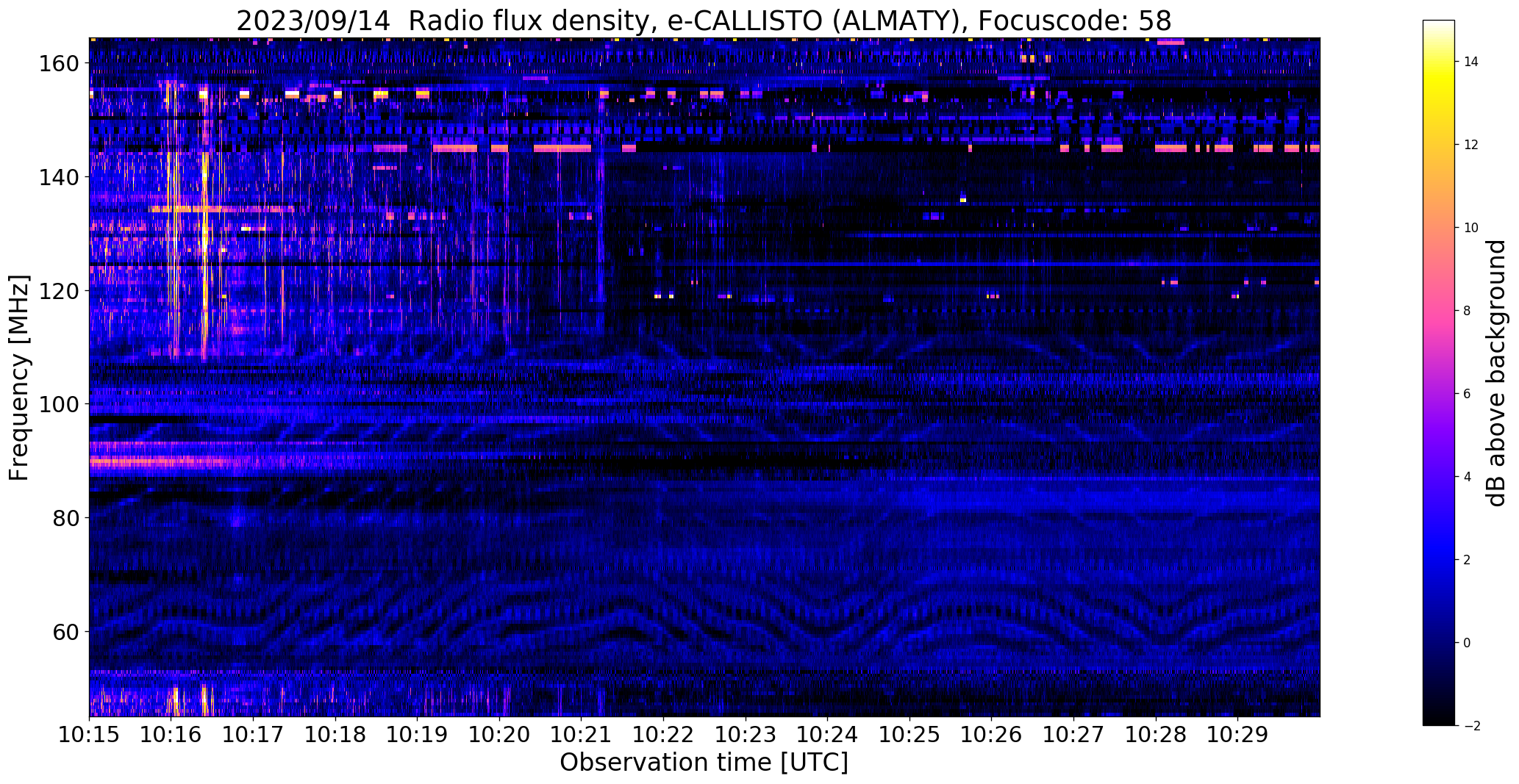Click the 10:28 time tick label
Viewport: 1519px width, 784px height.
click(x=1155, y=734)
